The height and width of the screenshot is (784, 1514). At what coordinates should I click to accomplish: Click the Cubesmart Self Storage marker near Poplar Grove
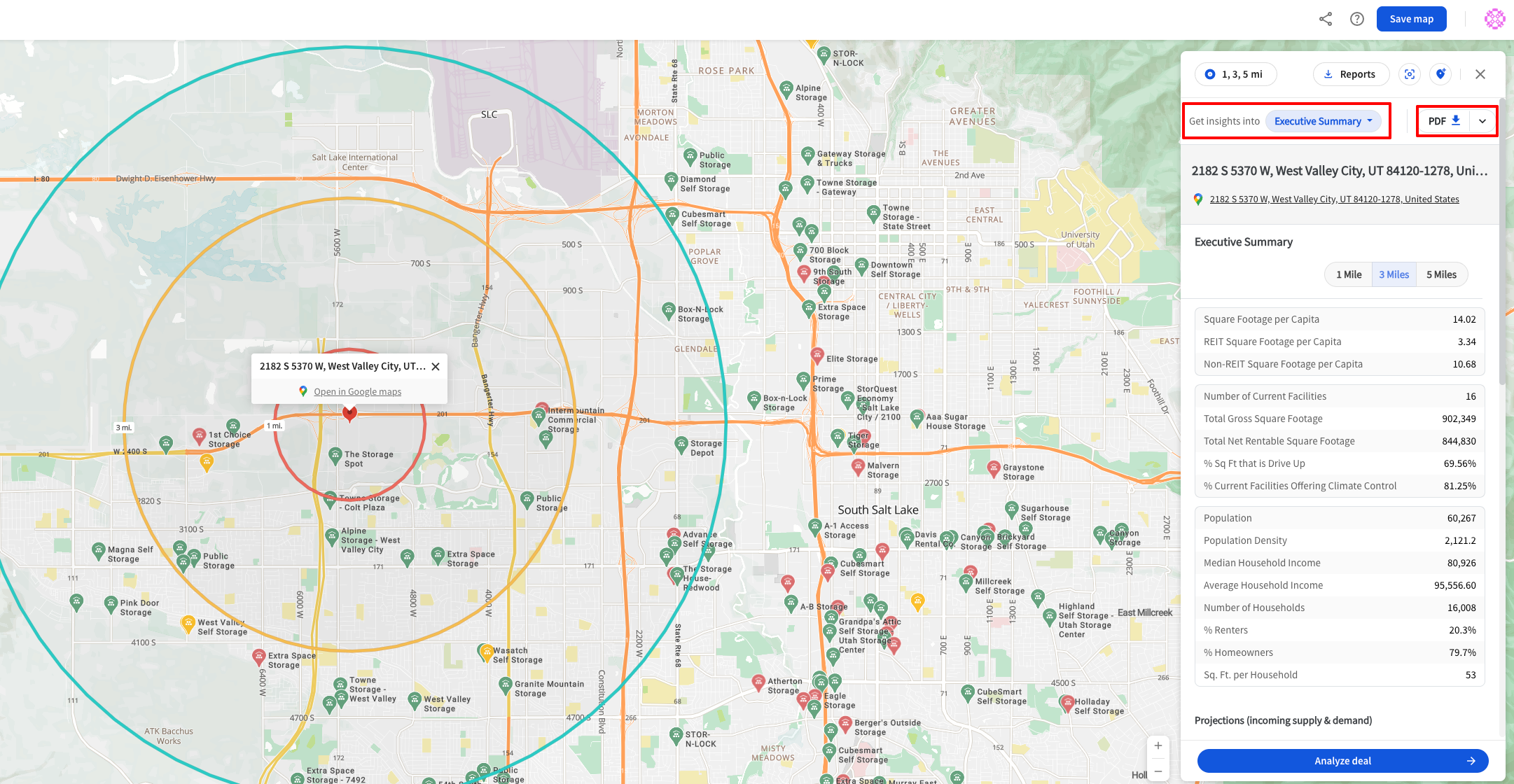pyautogui.click(x=672, y=215)
